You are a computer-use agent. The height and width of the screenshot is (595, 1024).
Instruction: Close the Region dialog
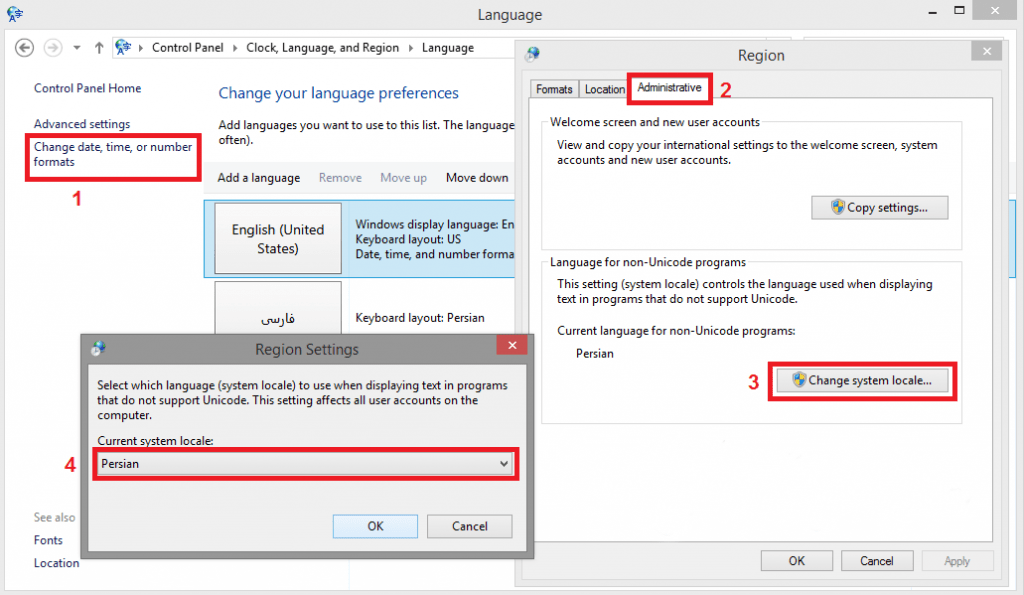987,51
